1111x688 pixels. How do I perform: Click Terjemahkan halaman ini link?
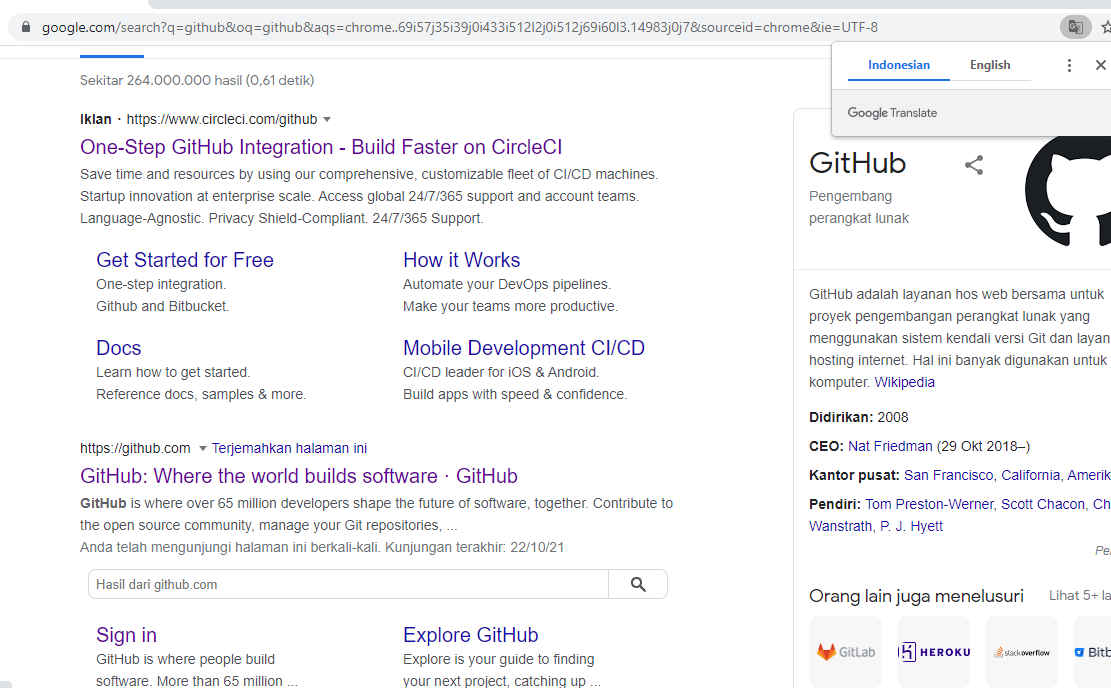point(289,449)
